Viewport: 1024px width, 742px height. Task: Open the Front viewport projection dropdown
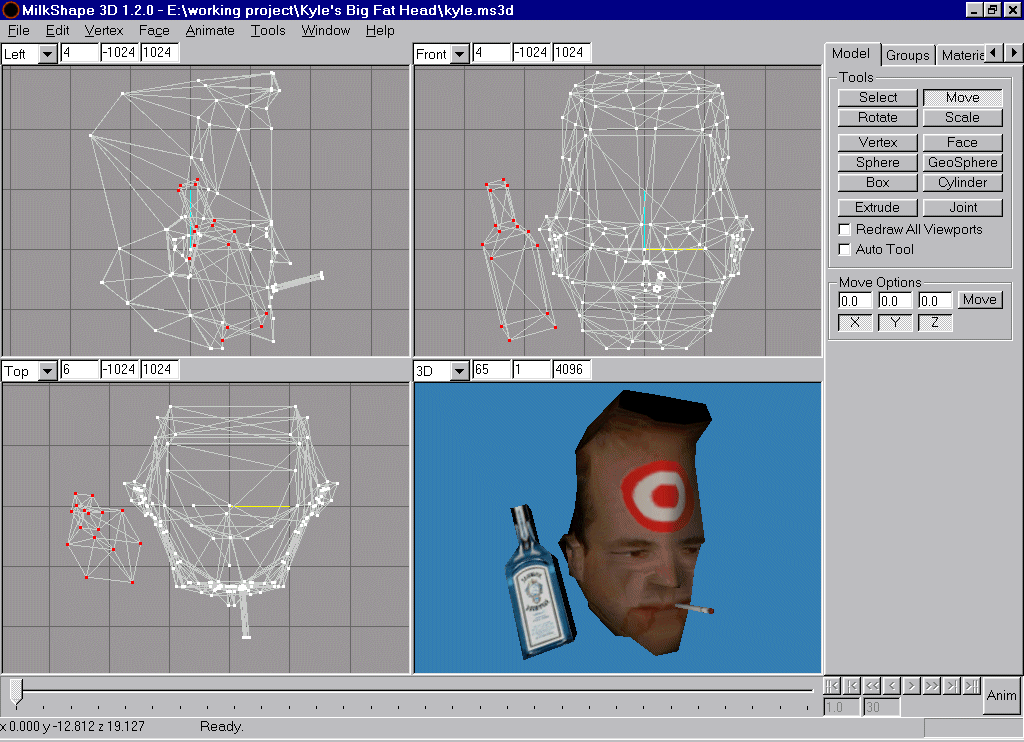(459, 53)
